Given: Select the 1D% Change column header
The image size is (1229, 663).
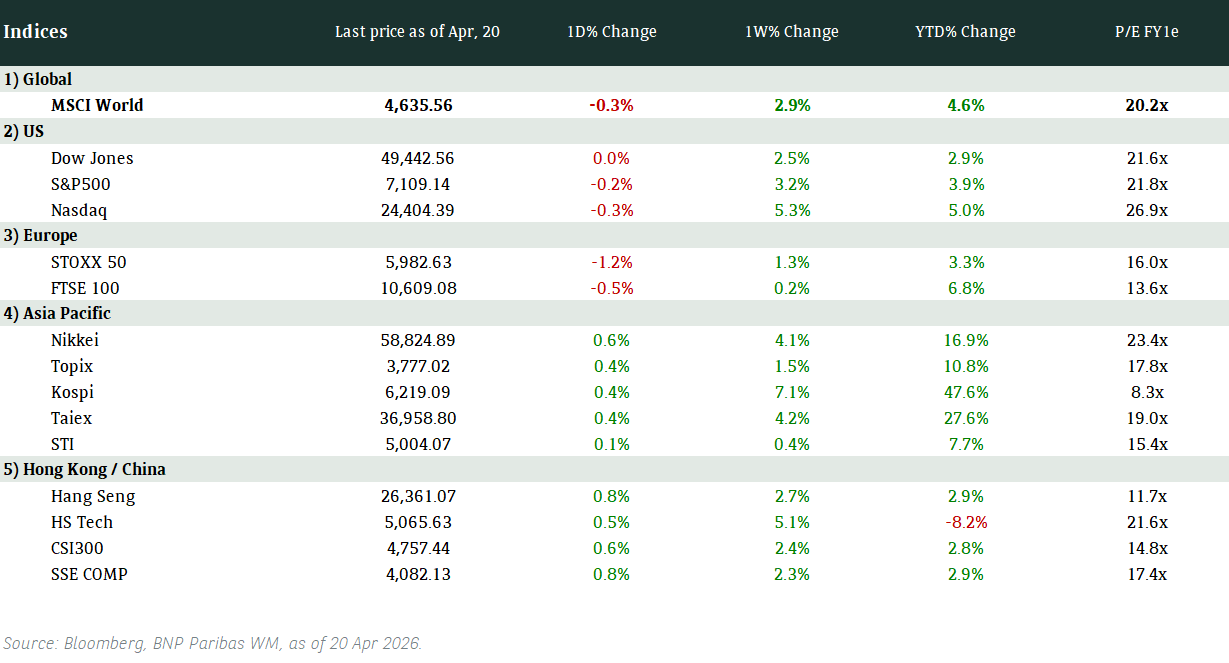Looking at the screenshot, I should point(611,31).
